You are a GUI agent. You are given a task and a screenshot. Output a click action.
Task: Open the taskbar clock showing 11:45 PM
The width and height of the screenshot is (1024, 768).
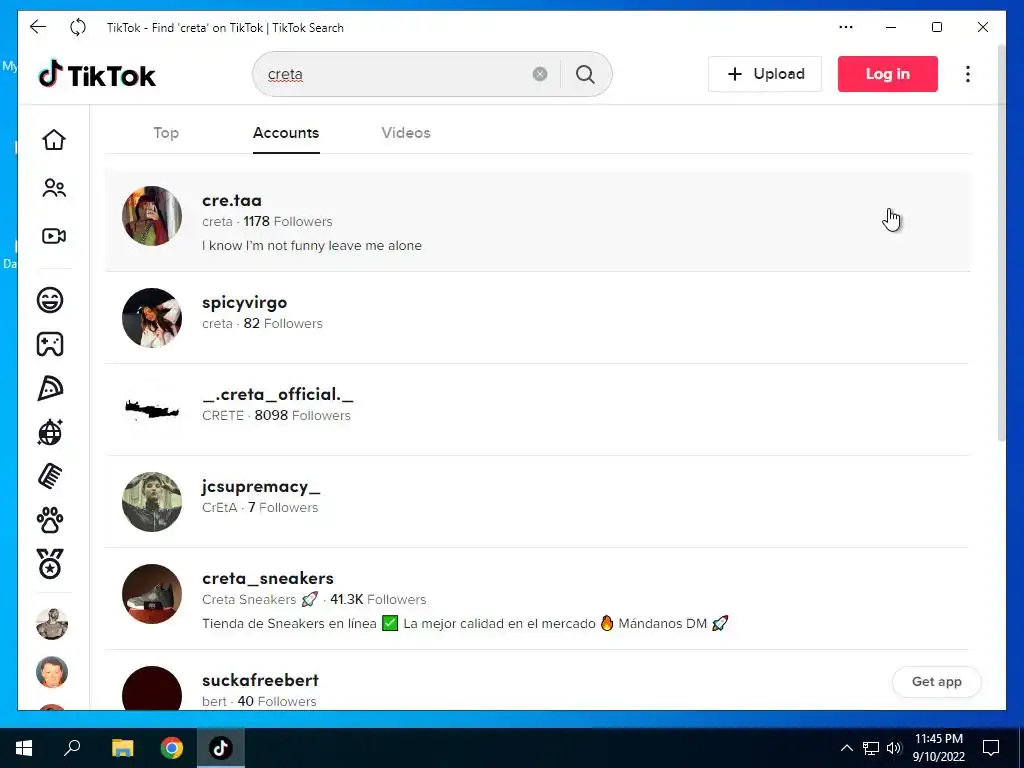pyautogui.click(x=938, y=748)
